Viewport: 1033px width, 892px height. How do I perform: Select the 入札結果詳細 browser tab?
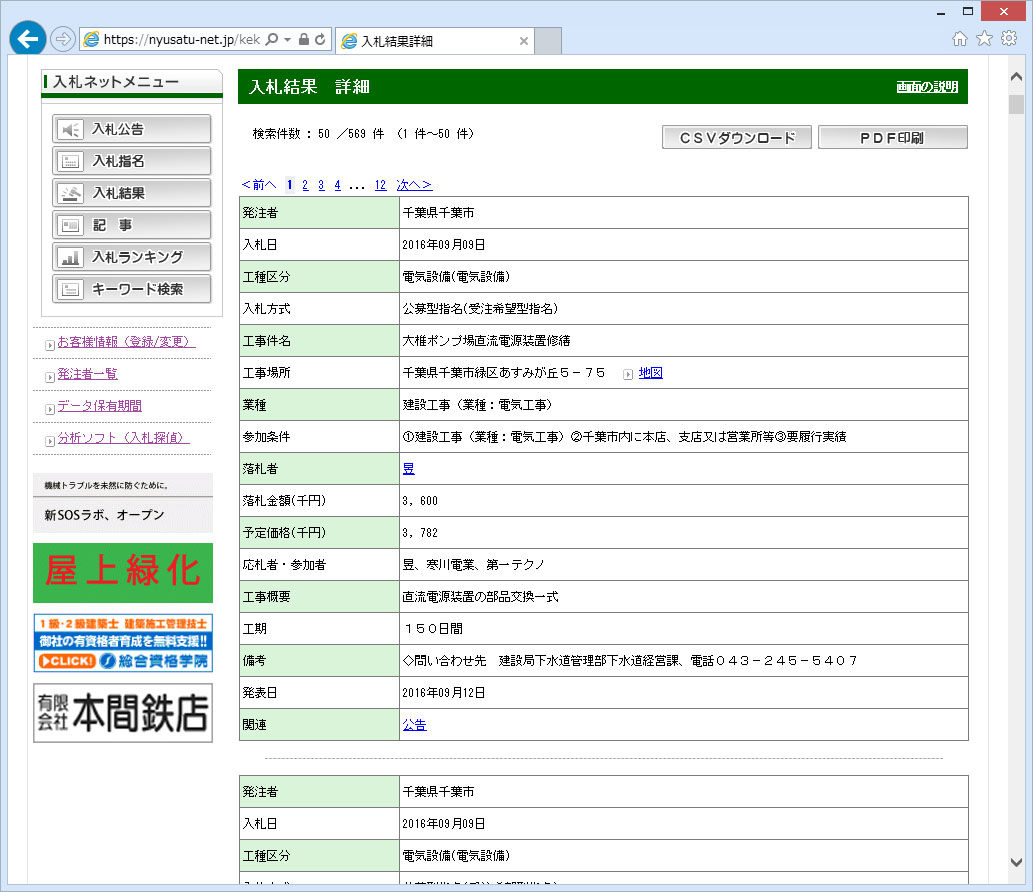pos(435,41)
